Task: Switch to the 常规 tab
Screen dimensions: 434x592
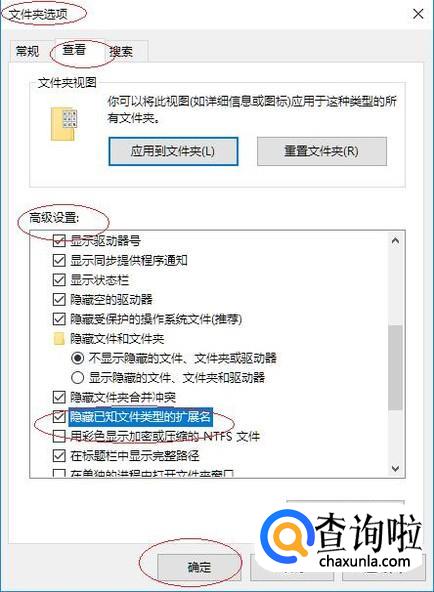Action: tap(27, 51)
